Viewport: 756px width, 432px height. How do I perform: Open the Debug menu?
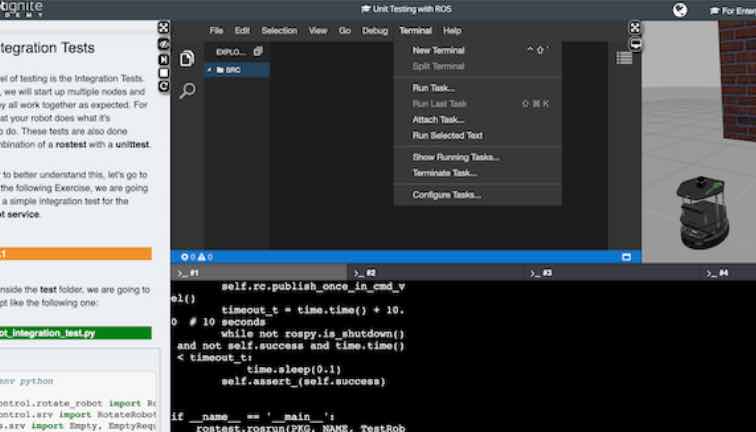pos(375,30)
